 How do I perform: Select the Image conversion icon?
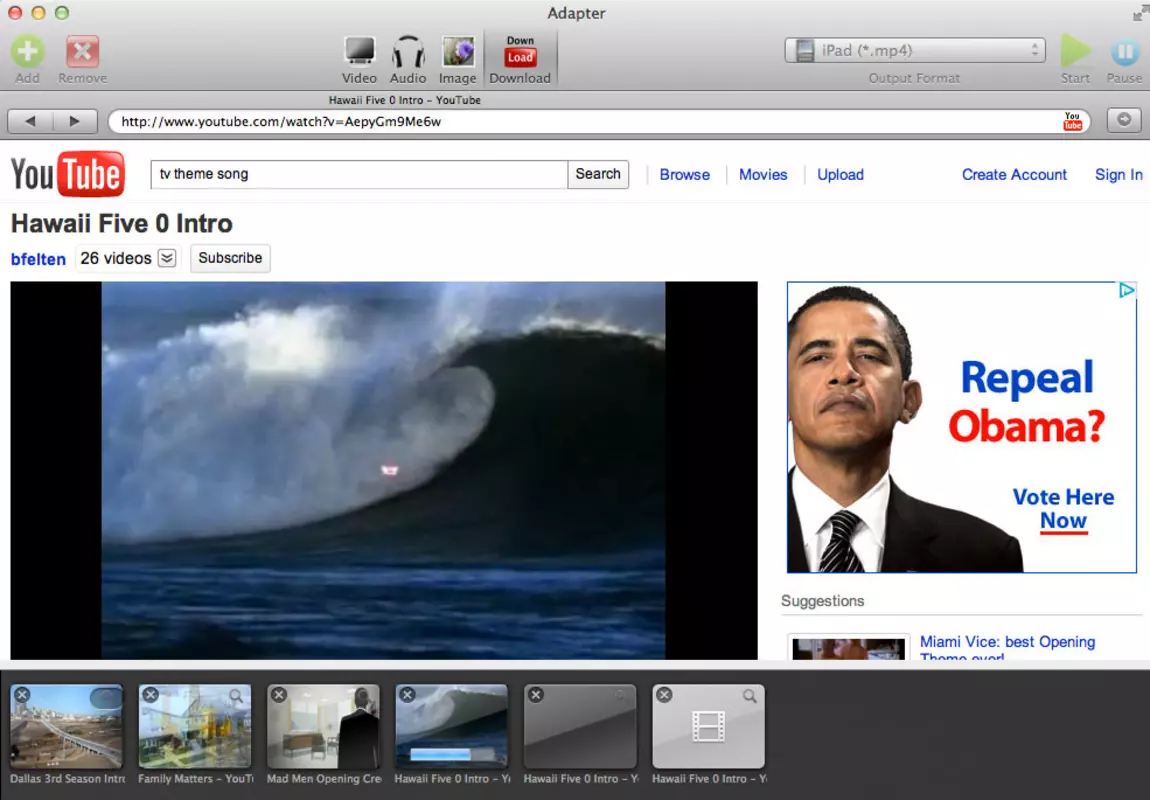coord(458,51)
